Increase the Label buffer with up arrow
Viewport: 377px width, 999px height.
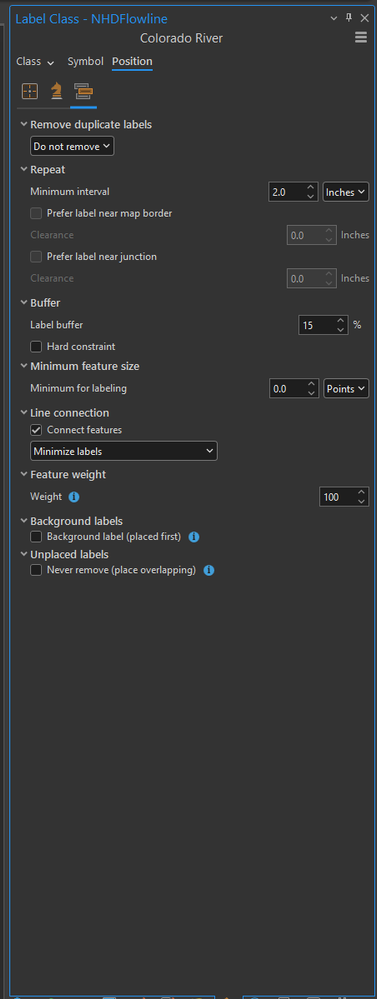[340, 320]
